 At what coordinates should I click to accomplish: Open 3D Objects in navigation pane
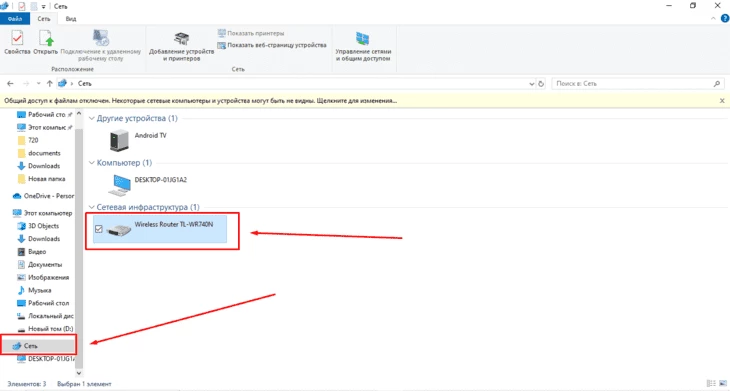pos(38,226)
